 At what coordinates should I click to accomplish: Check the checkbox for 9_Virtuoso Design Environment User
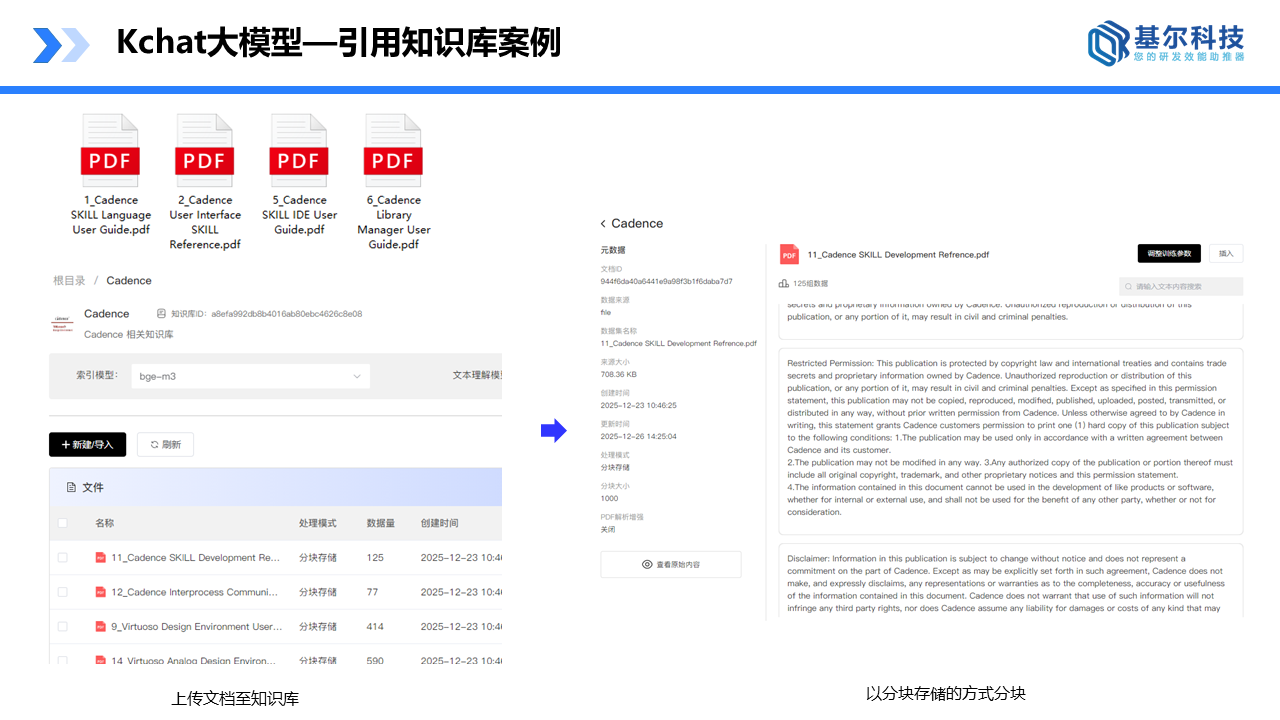62,627
